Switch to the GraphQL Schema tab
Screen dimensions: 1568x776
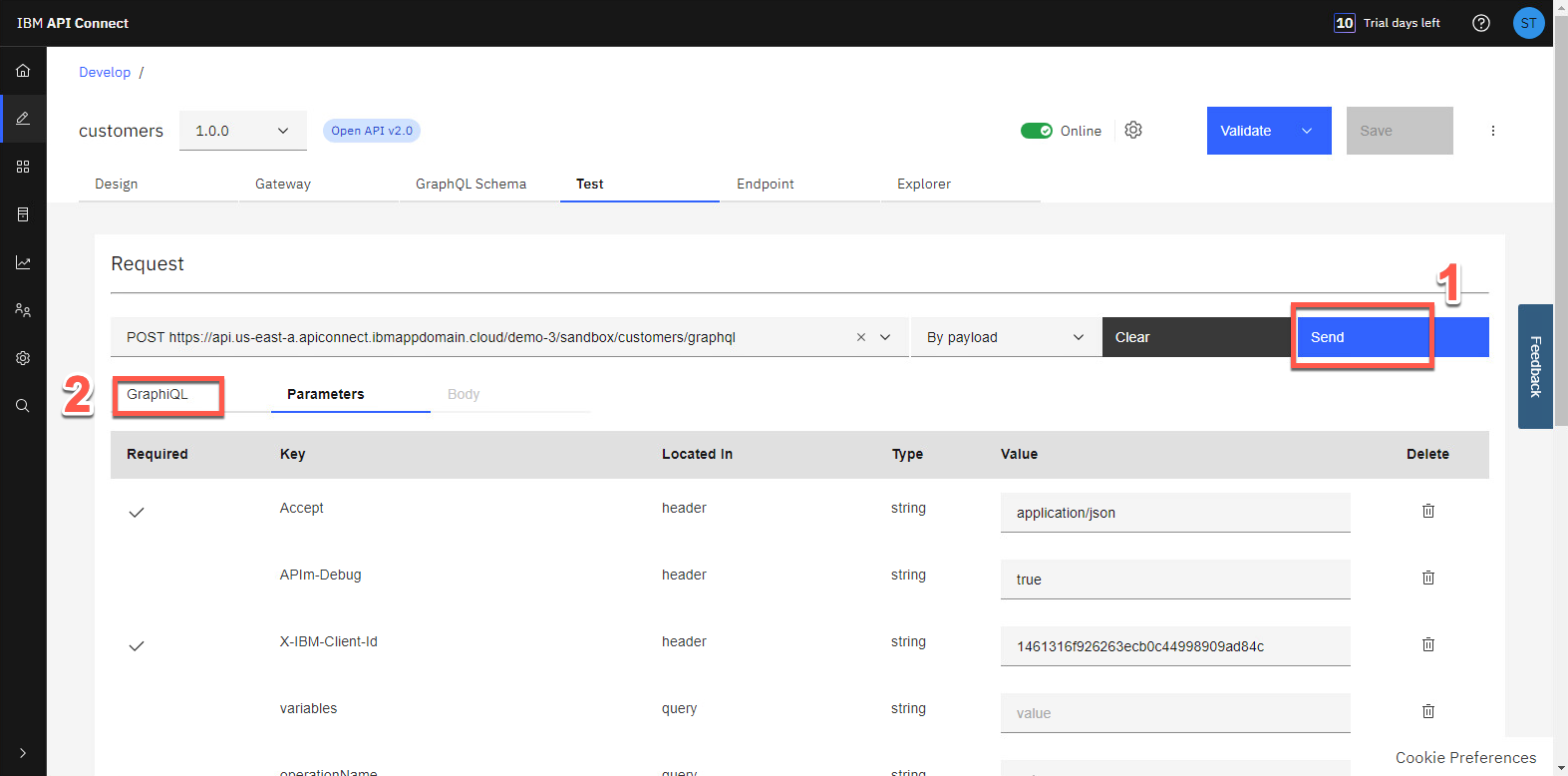(470, 185)
